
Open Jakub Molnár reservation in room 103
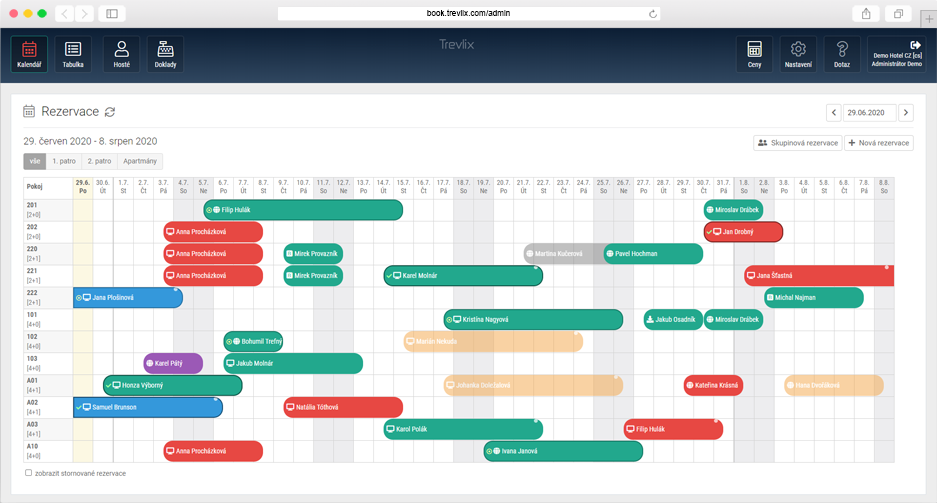coord(293,363)
